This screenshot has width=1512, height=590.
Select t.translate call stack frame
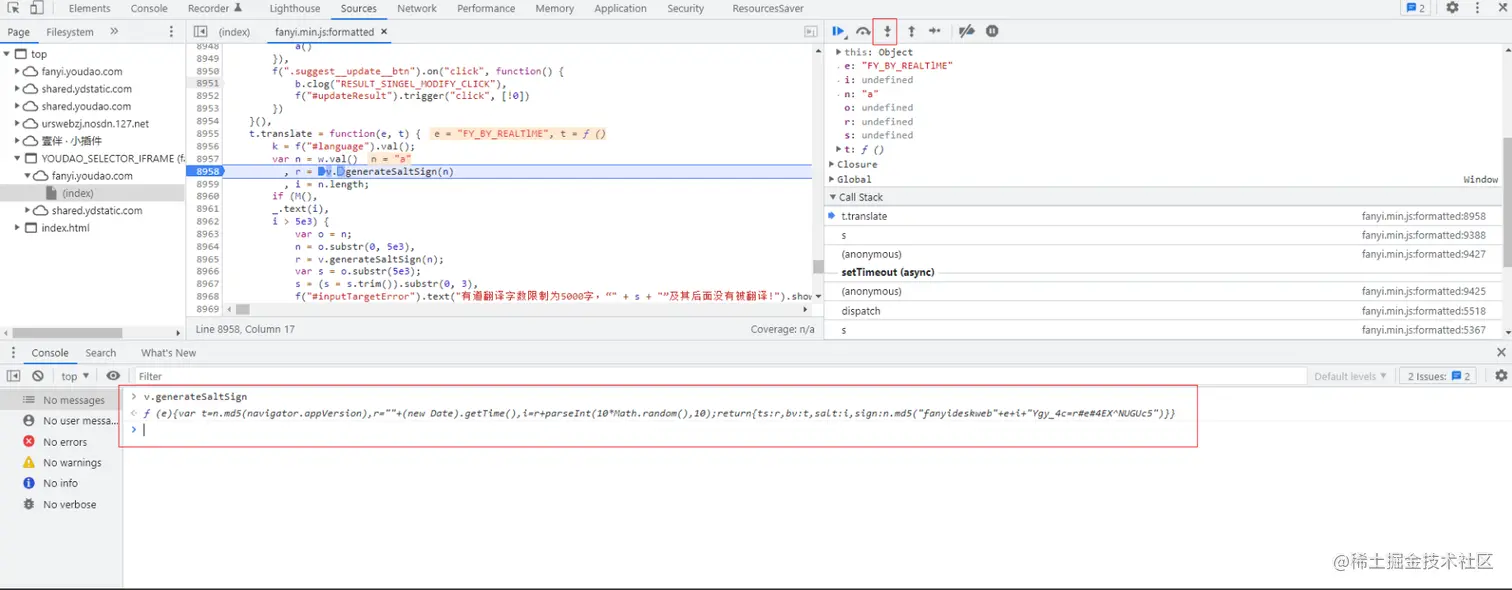coord(1163,216)
